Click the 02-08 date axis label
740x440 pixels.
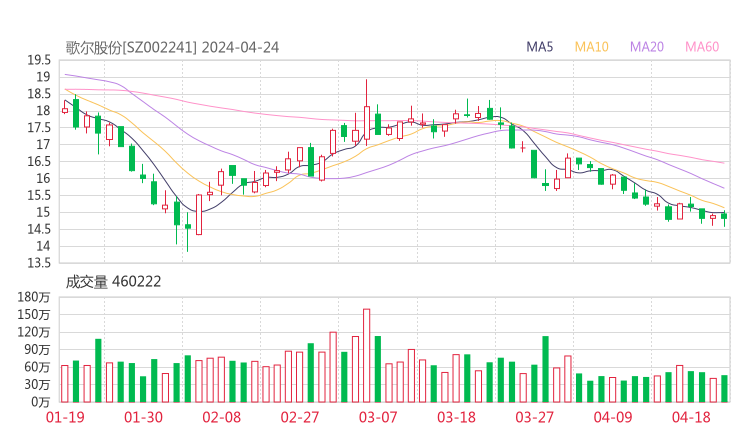221,417
